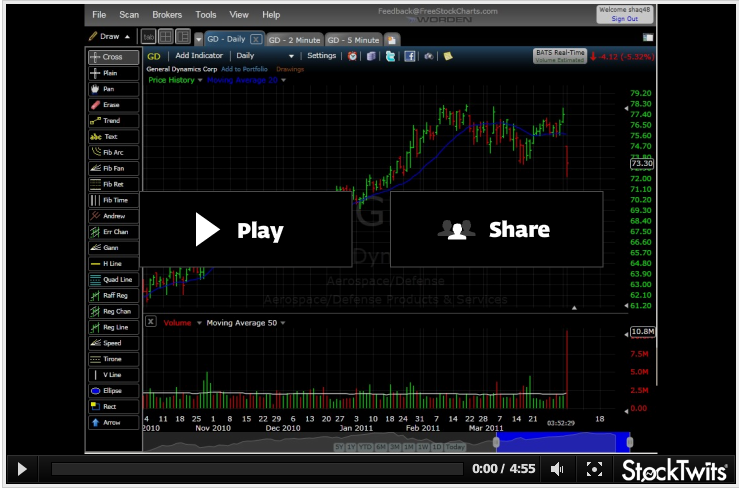Open the View menu

(239, 15)
